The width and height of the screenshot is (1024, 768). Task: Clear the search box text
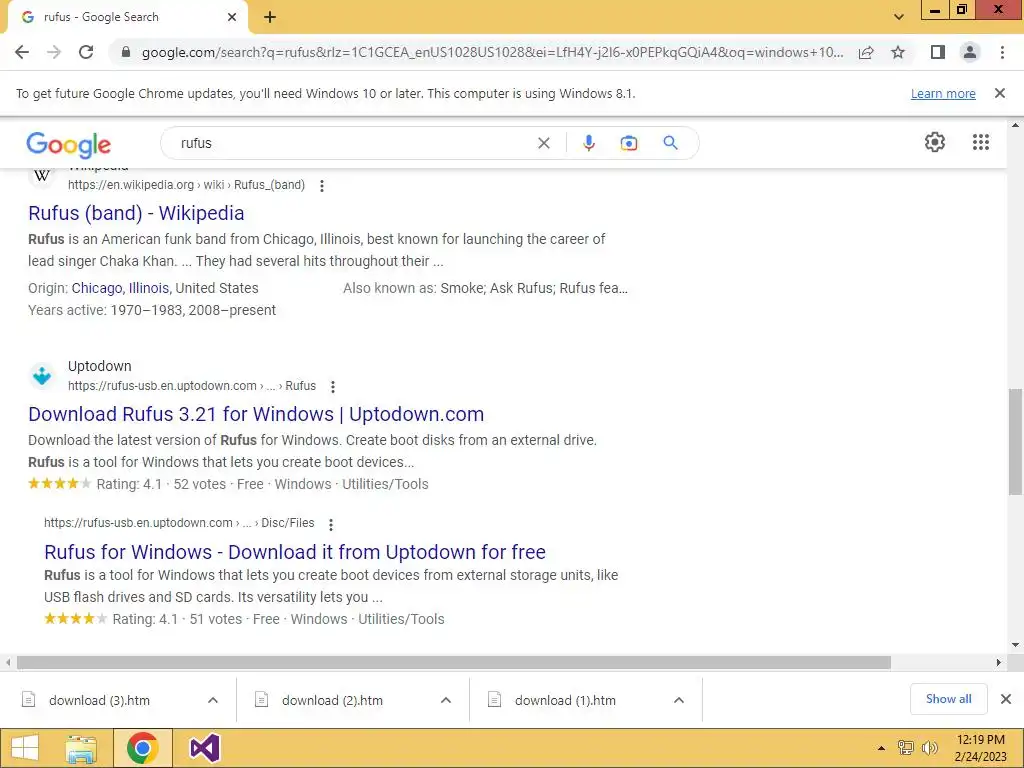coord(543,143)
